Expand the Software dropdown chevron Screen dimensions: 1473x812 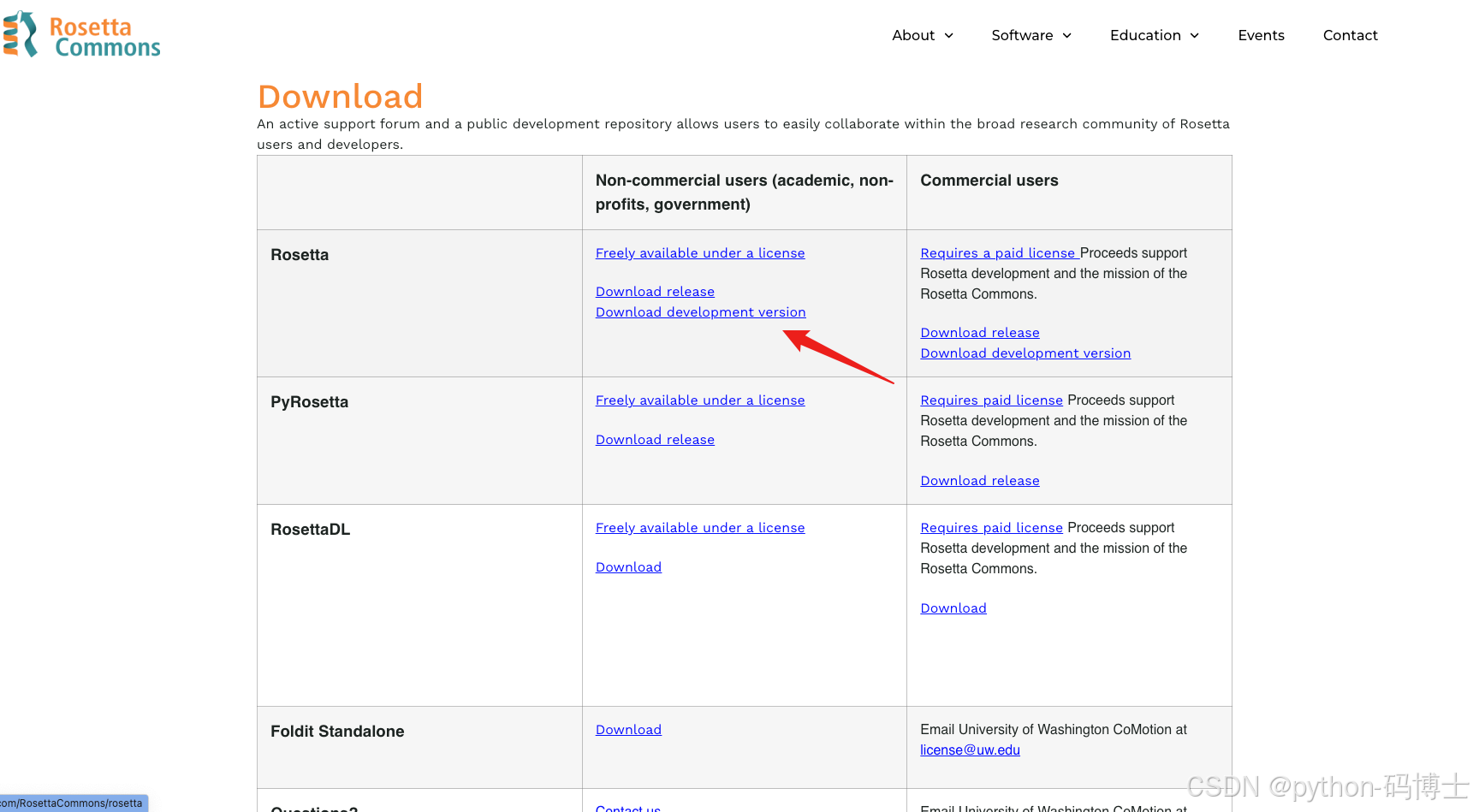click(1066, 36)
